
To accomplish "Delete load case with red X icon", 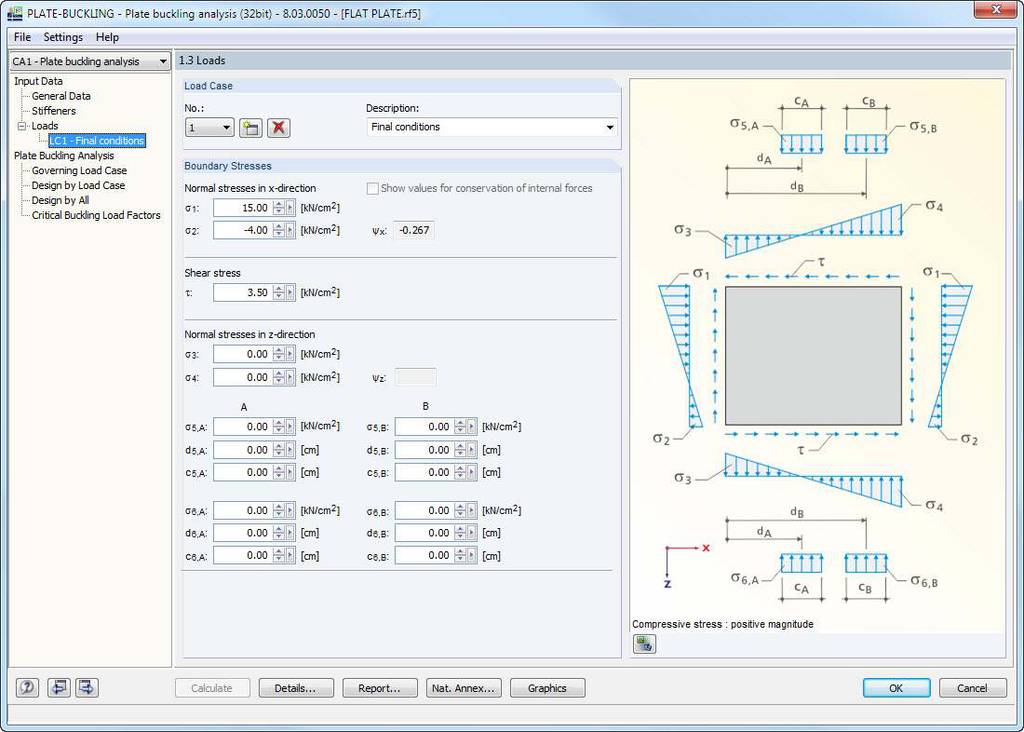I will [278, 127].
